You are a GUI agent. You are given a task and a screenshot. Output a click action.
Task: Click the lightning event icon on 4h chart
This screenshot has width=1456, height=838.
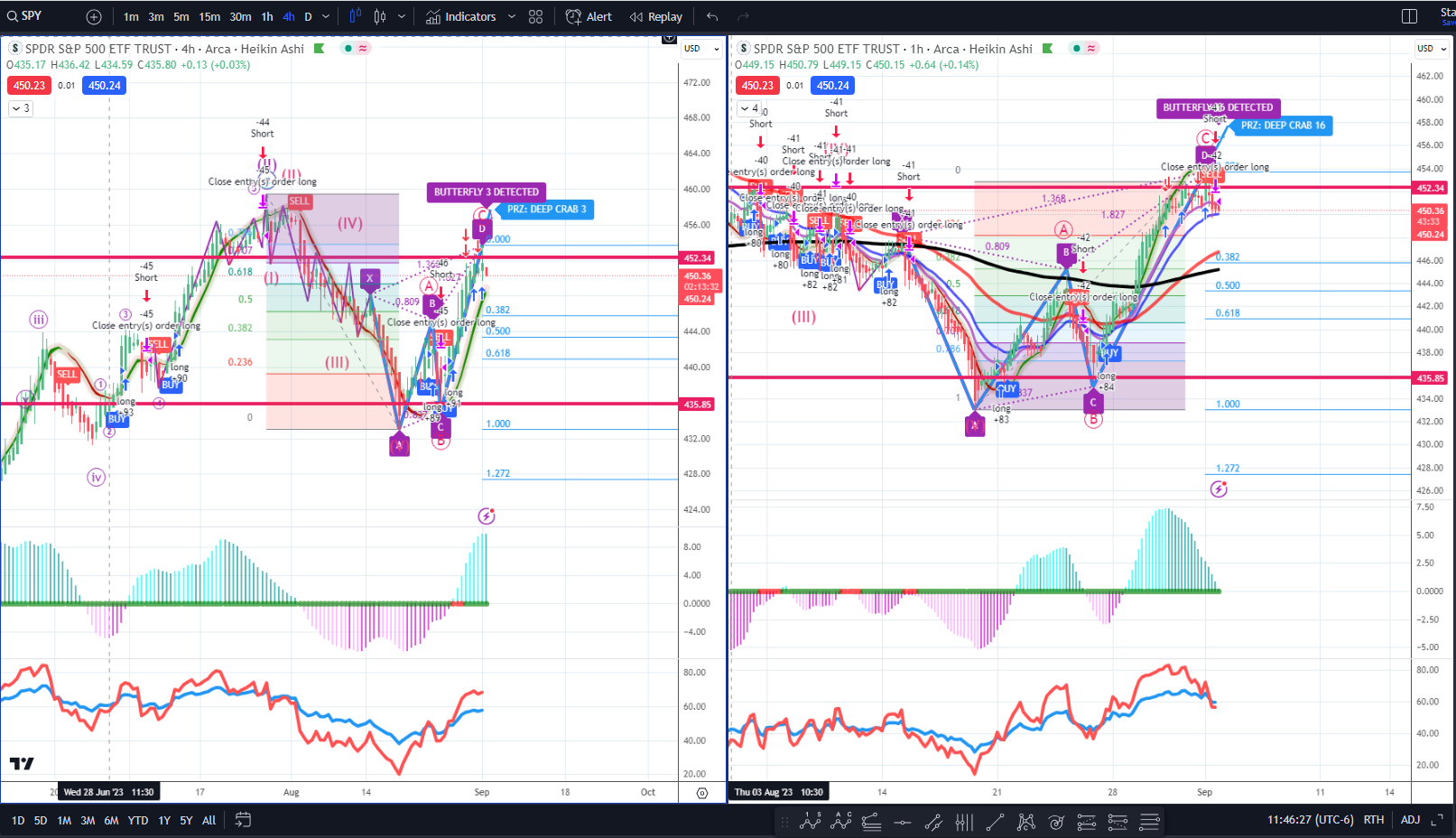pos(487,517)
